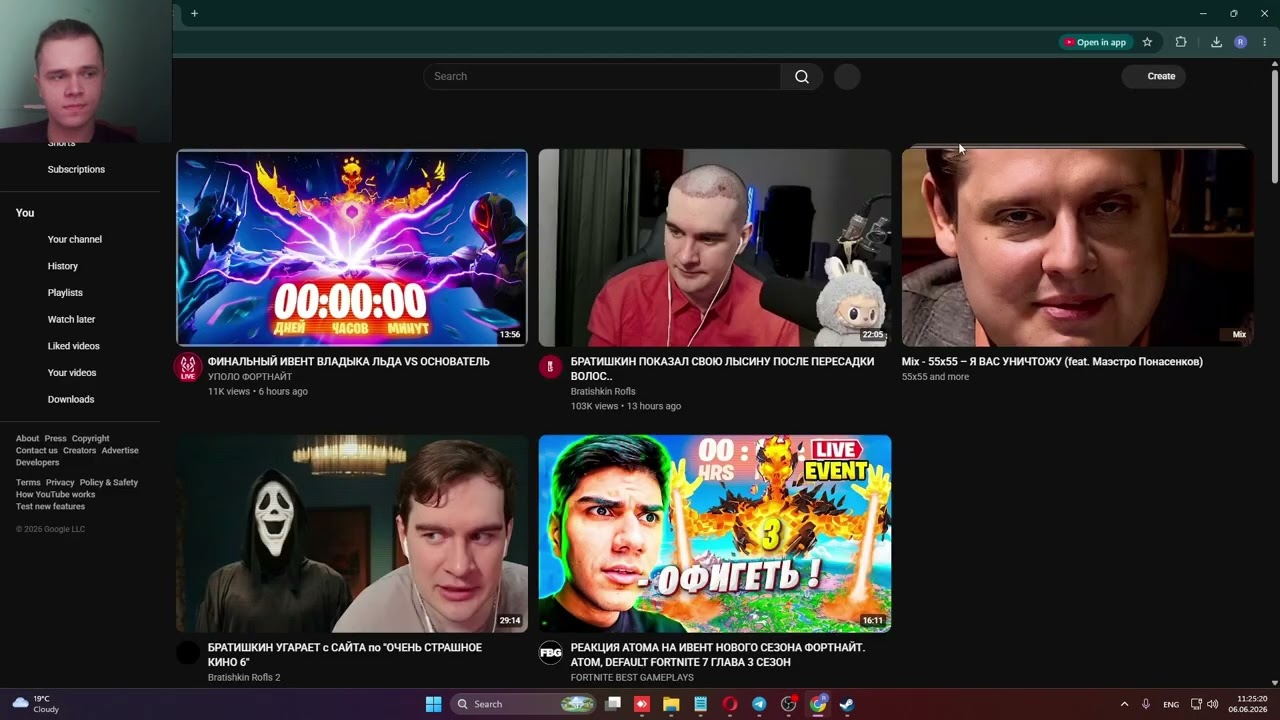The image size is (1280, 720).
Task: Open the РЕАКЦИЯ АТОМА НА ИВЕНТ title
Action: click(x=718, y=654)
